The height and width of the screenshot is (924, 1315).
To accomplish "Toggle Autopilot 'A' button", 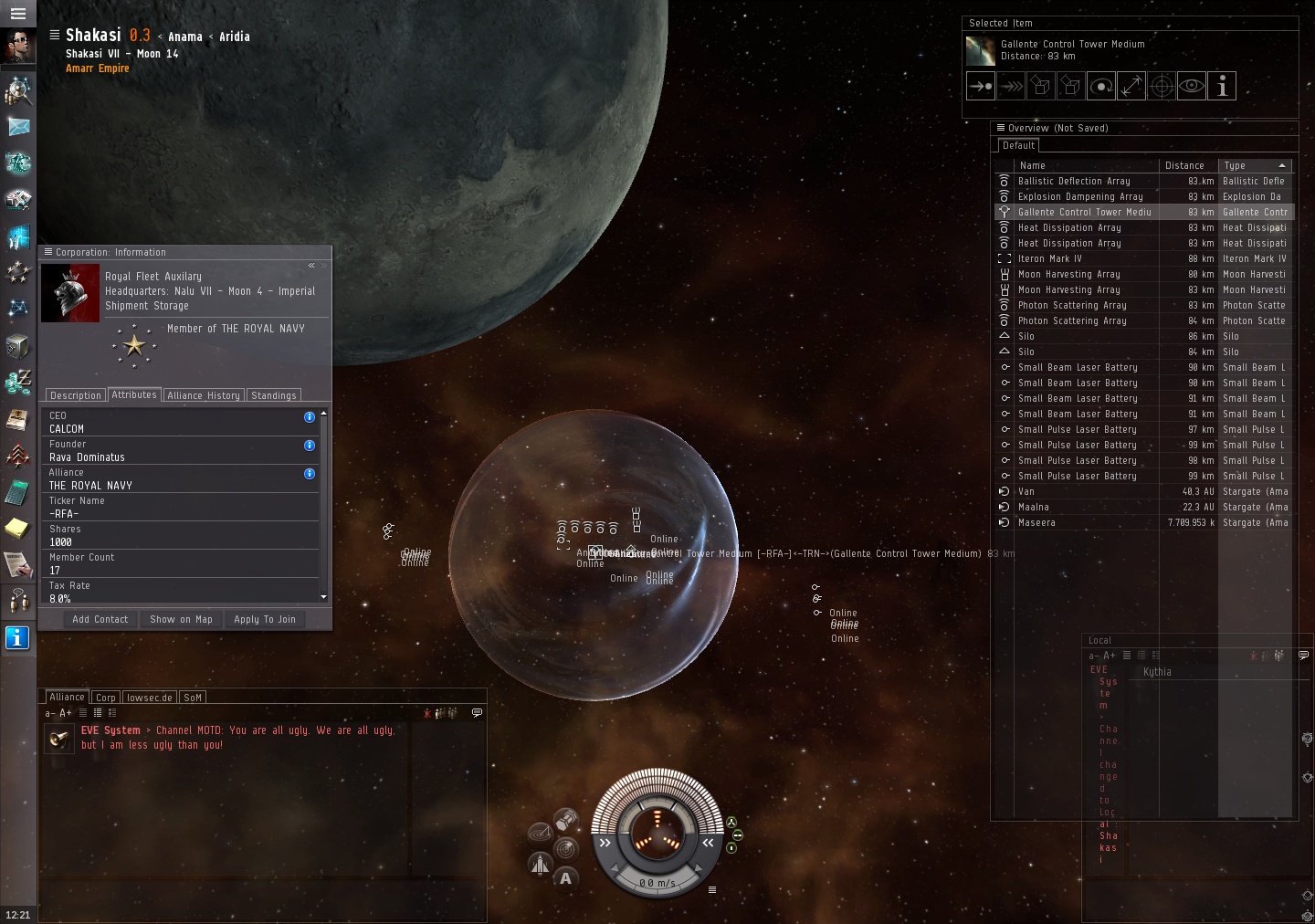I will 566,878.
